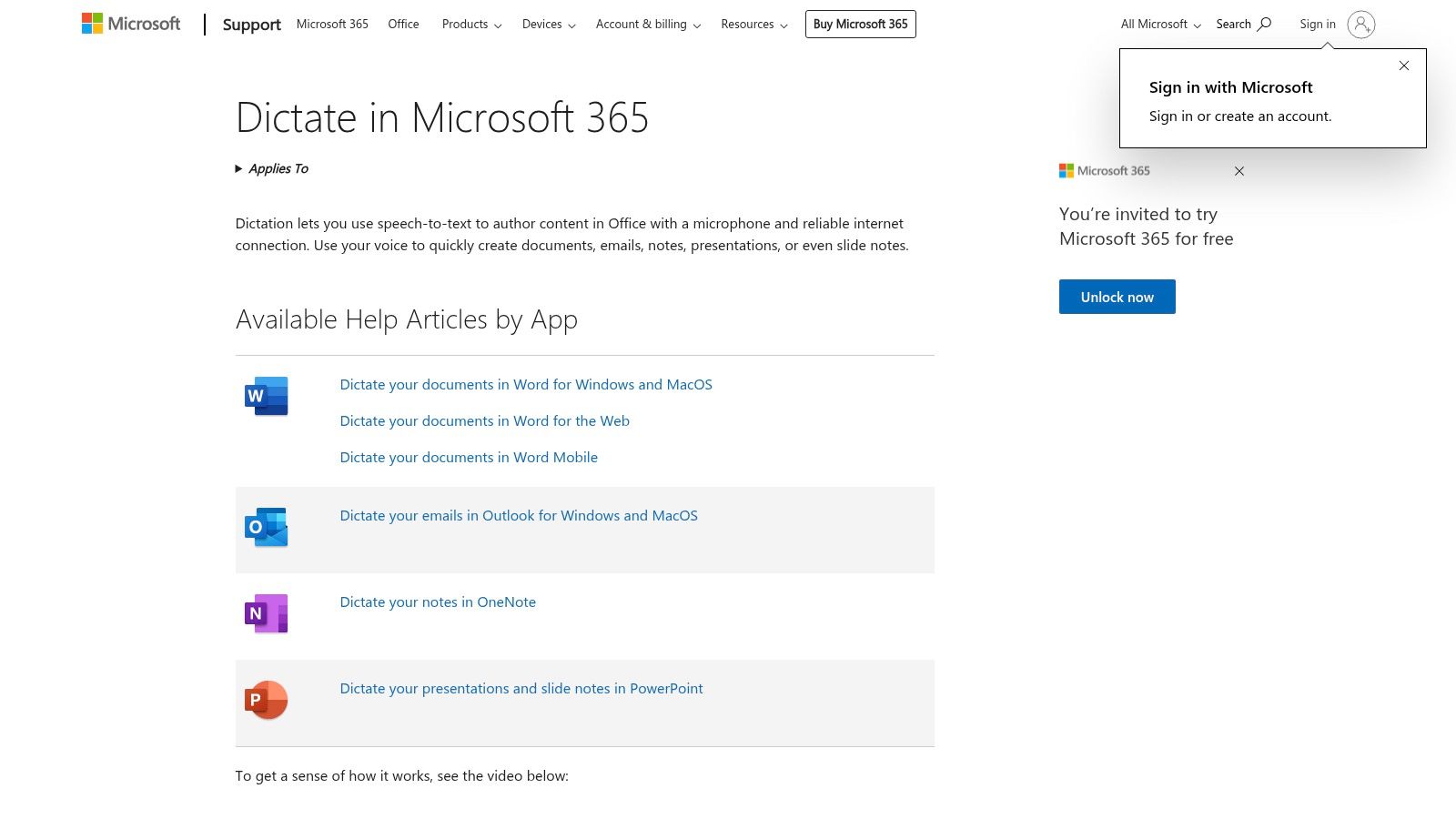Image resolution: width=1456 pixels, height=819 pixels.
Task: Click the account avatar icon
Action: (1361, 25)
